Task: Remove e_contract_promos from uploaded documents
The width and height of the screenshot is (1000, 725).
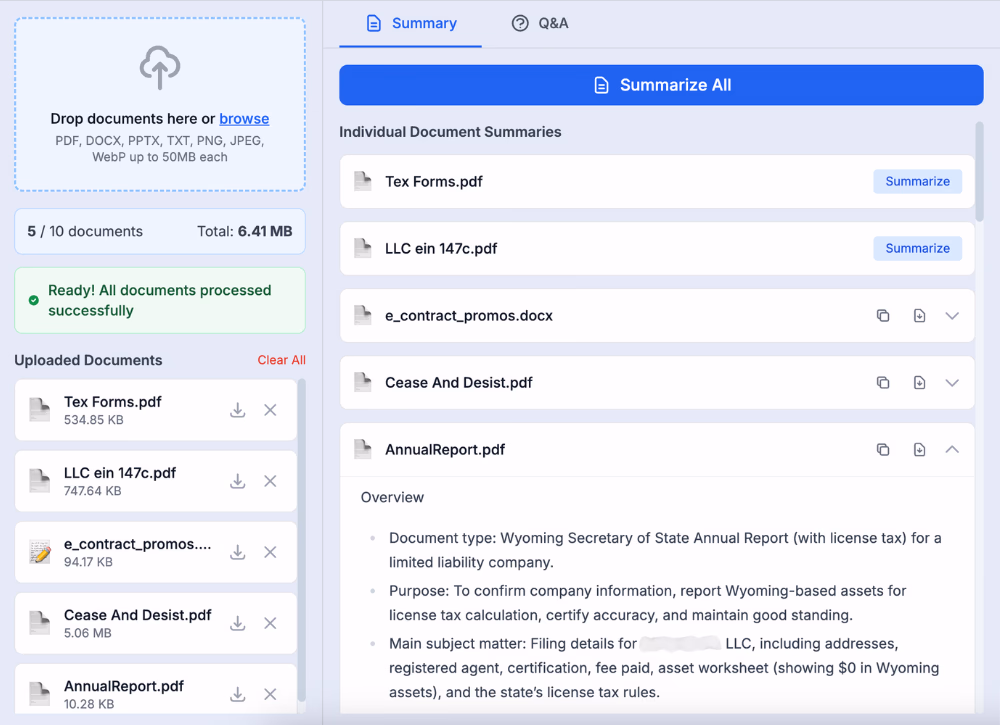Action: point(270,552)
